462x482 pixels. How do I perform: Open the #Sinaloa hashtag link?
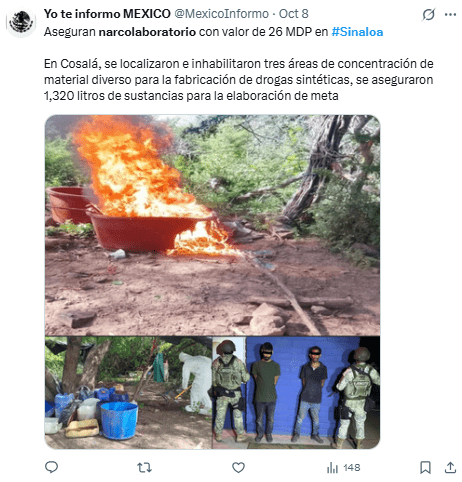tap(357, 32)
